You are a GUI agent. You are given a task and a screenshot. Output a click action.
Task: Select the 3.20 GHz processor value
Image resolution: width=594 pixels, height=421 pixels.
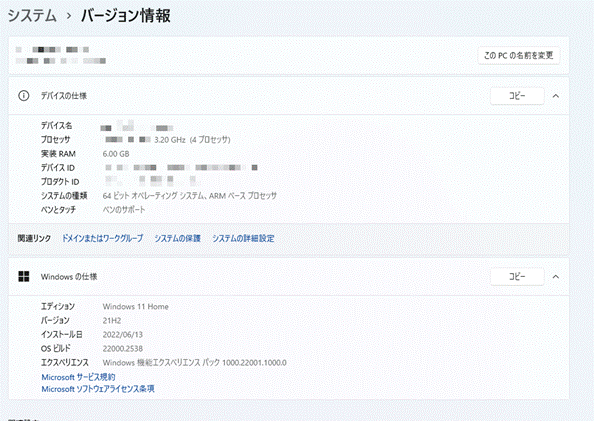(x=192, y=140)
